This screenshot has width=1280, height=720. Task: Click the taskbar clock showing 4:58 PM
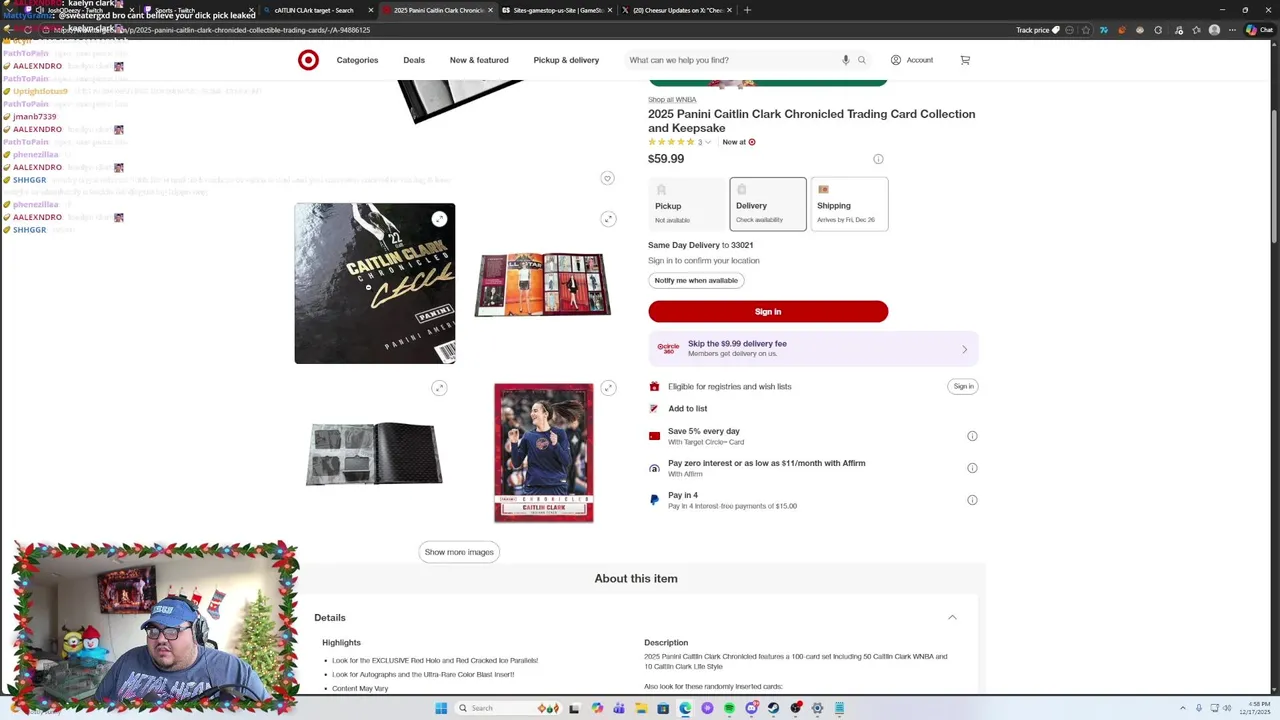point(1256,708)
